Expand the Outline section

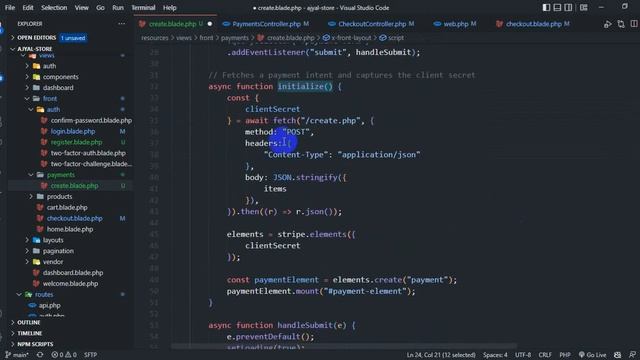[x=29, y=322]
